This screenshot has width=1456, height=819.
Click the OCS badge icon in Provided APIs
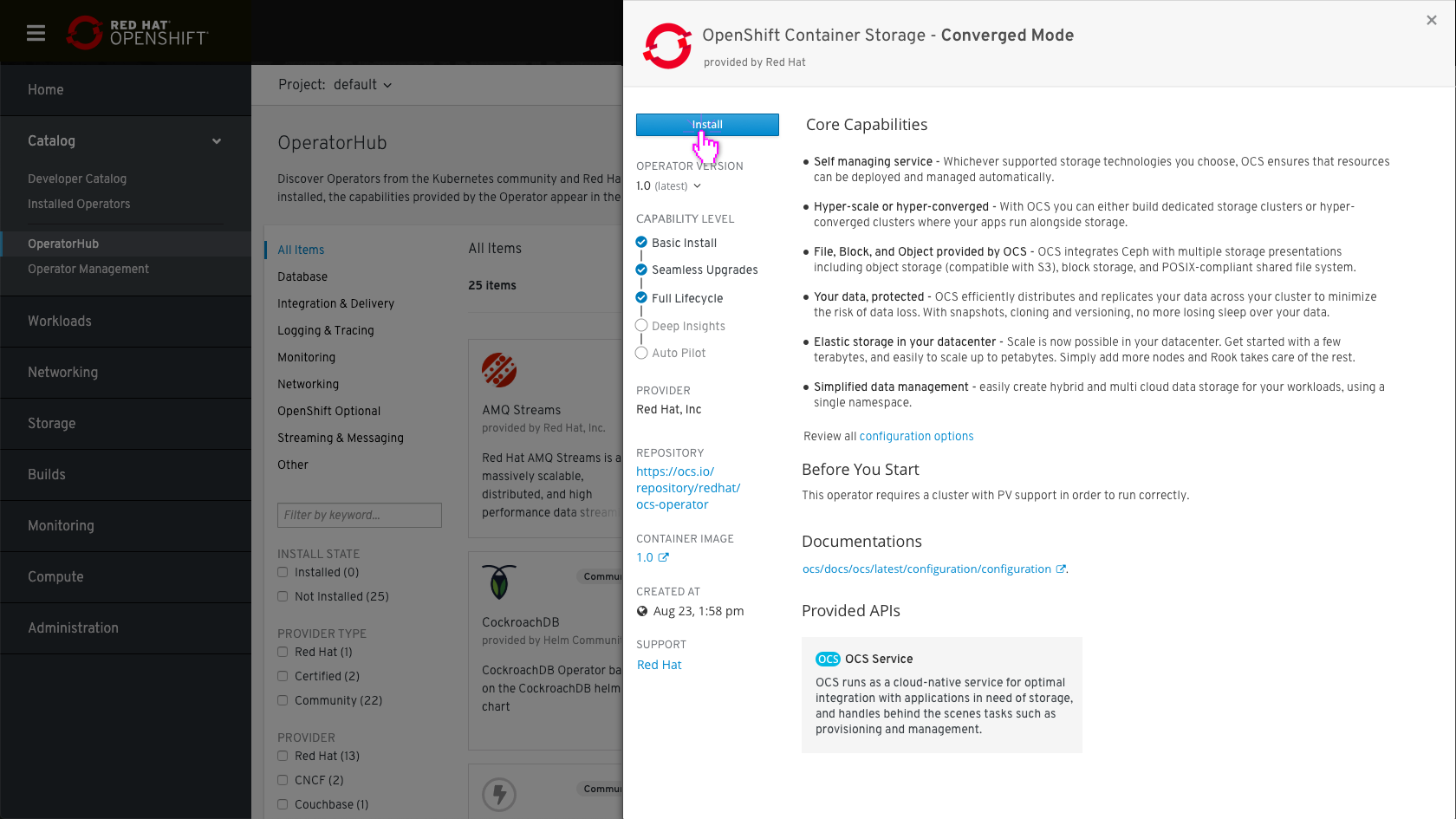(x=828, y=659)
